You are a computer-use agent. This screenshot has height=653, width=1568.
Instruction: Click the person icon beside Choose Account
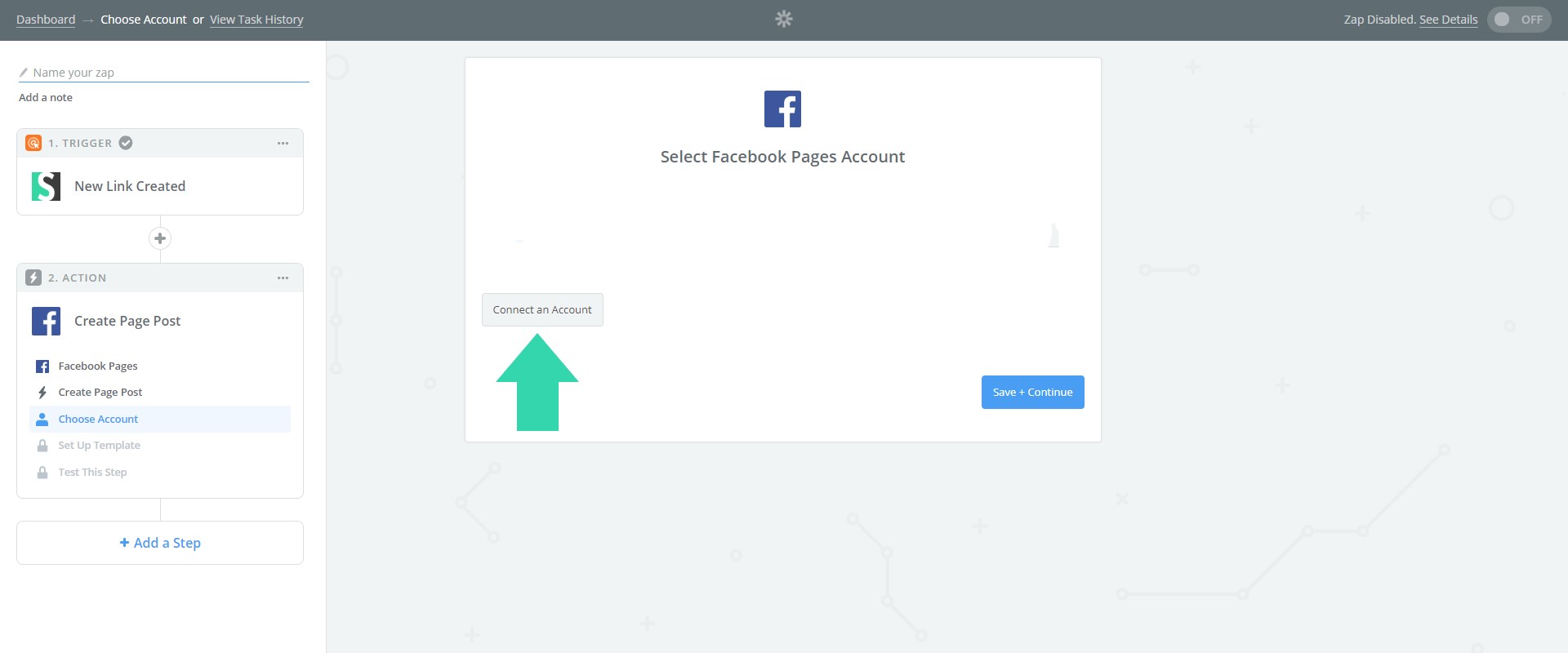pos(42,419)
